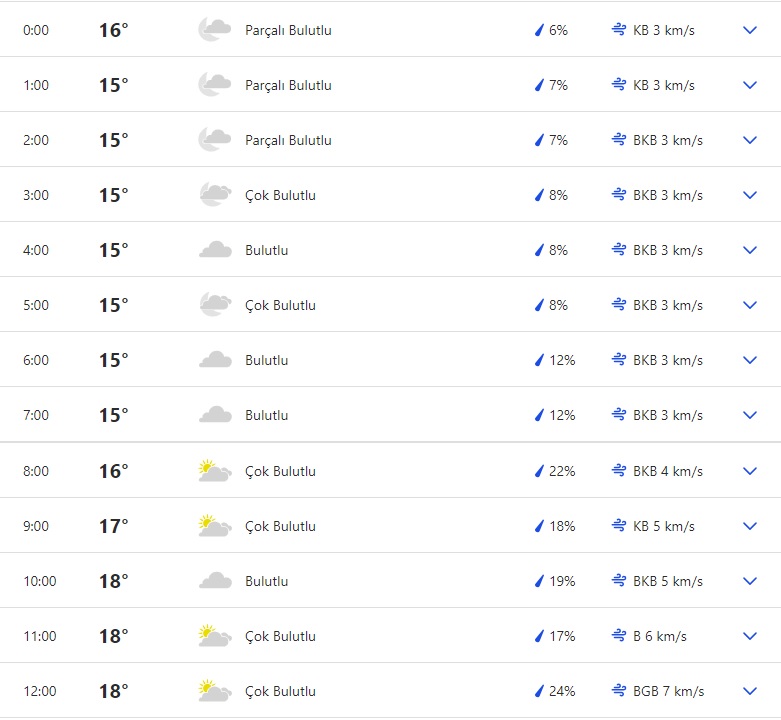Open details for the 7:00 forecast
Image resolution: width=781 pixels, height=720 pixels.
click(750, 415)
